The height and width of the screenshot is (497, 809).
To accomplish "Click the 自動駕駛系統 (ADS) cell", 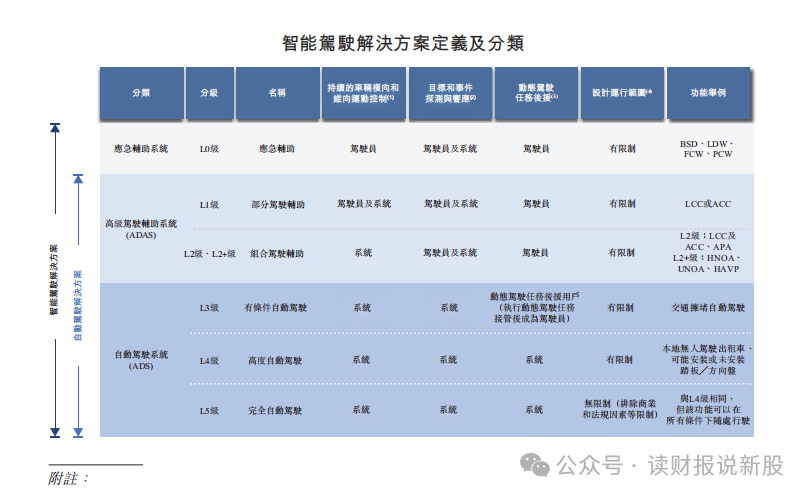I will [x=141, y=360].
